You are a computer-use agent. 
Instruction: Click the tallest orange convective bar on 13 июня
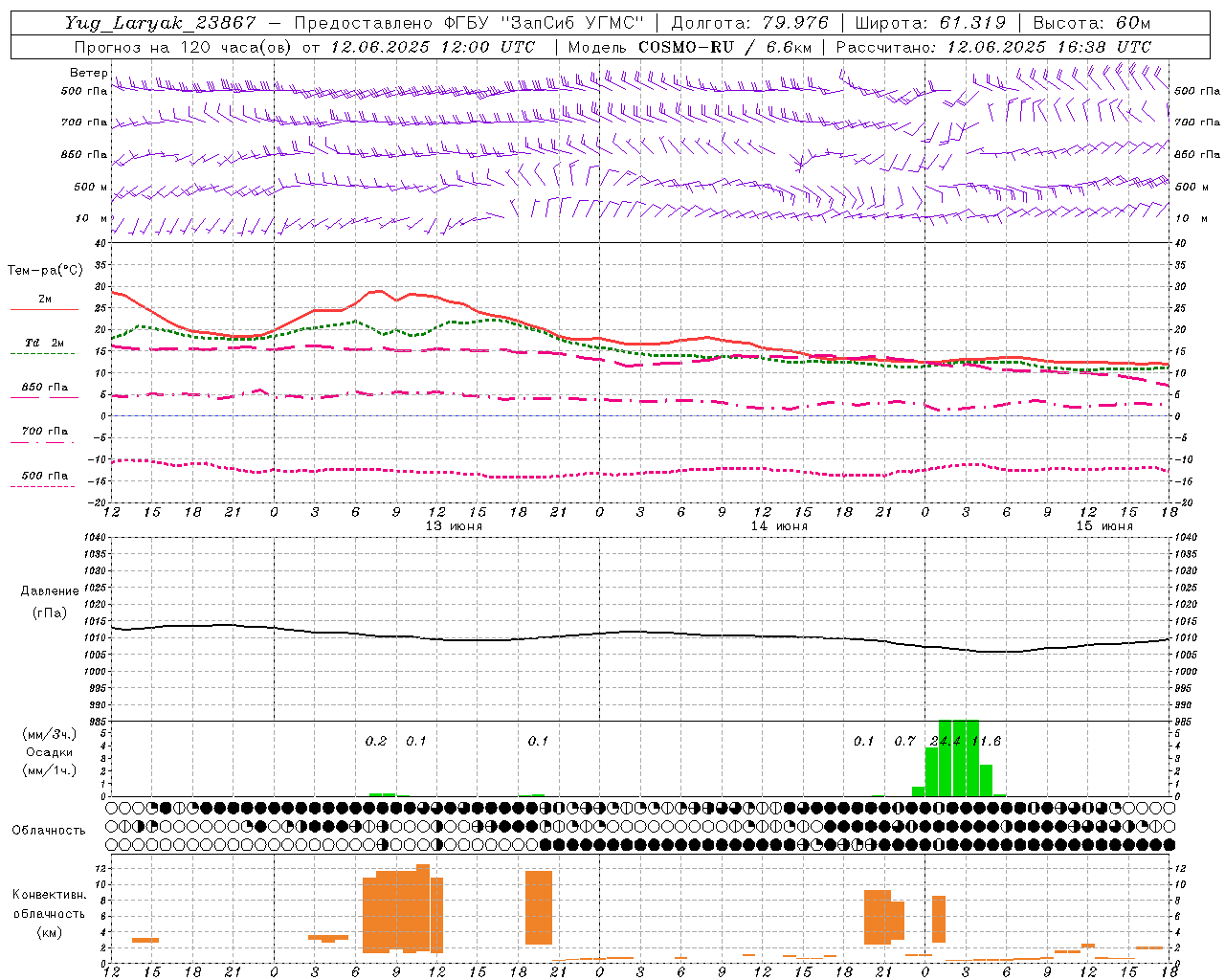click(x=423, y=906)
